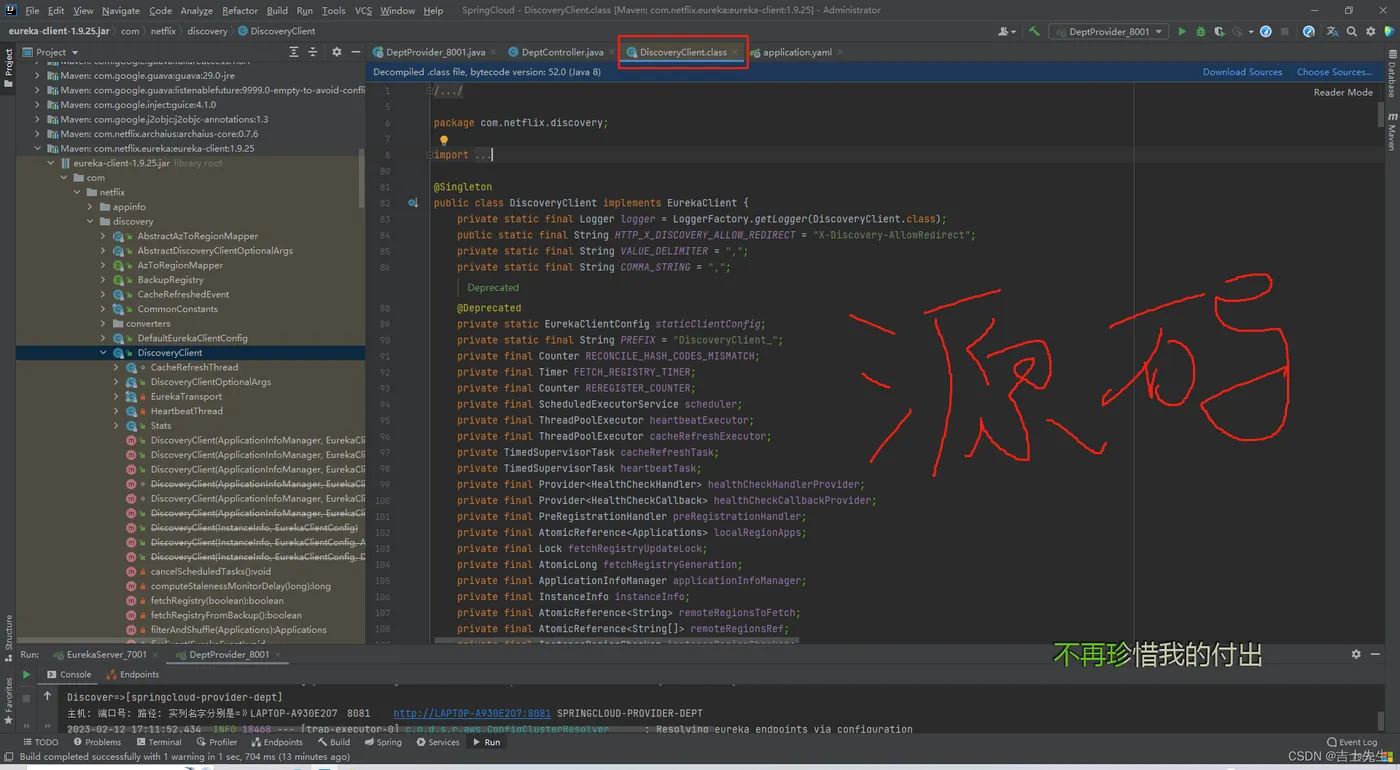Toggle the Terminal tool window button
The height and width of the screenshot is (770, 1400).
pos(158,742)
